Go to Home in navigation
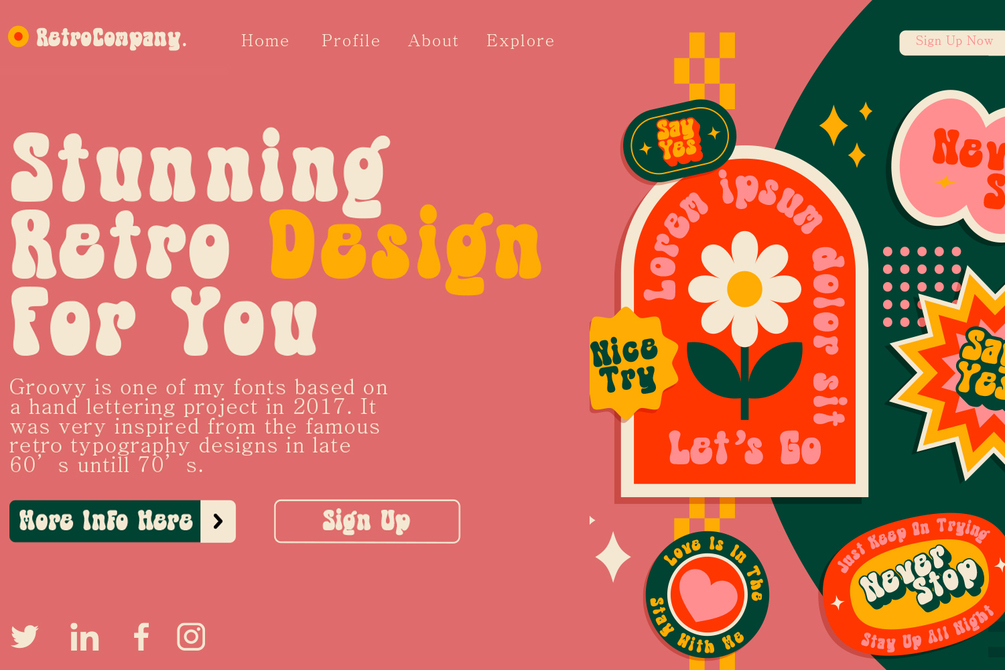This screenshot has height=670, width=1005. point(265,40)
